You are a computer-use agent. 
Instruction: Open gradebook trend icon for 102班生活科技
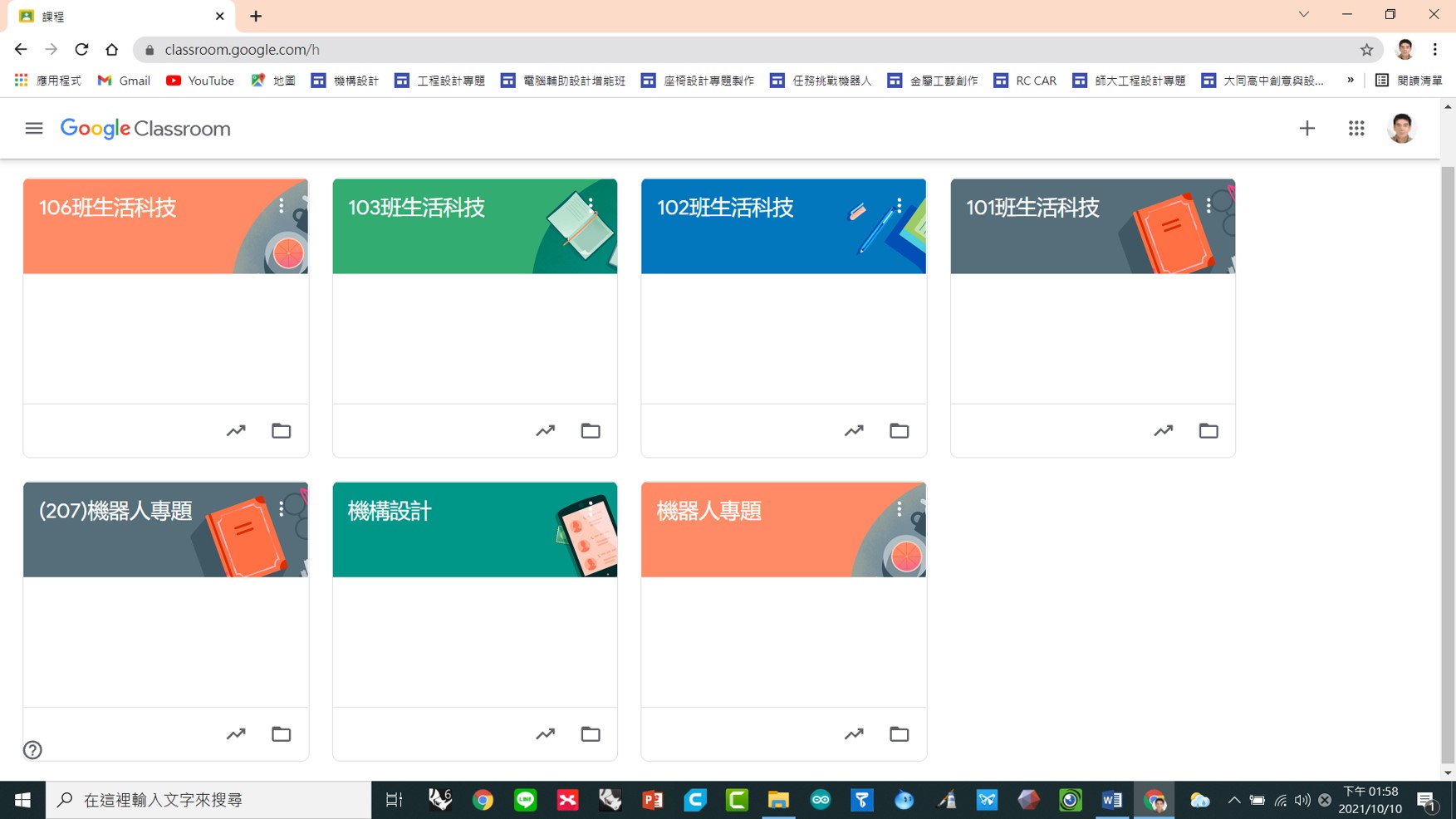854,430
